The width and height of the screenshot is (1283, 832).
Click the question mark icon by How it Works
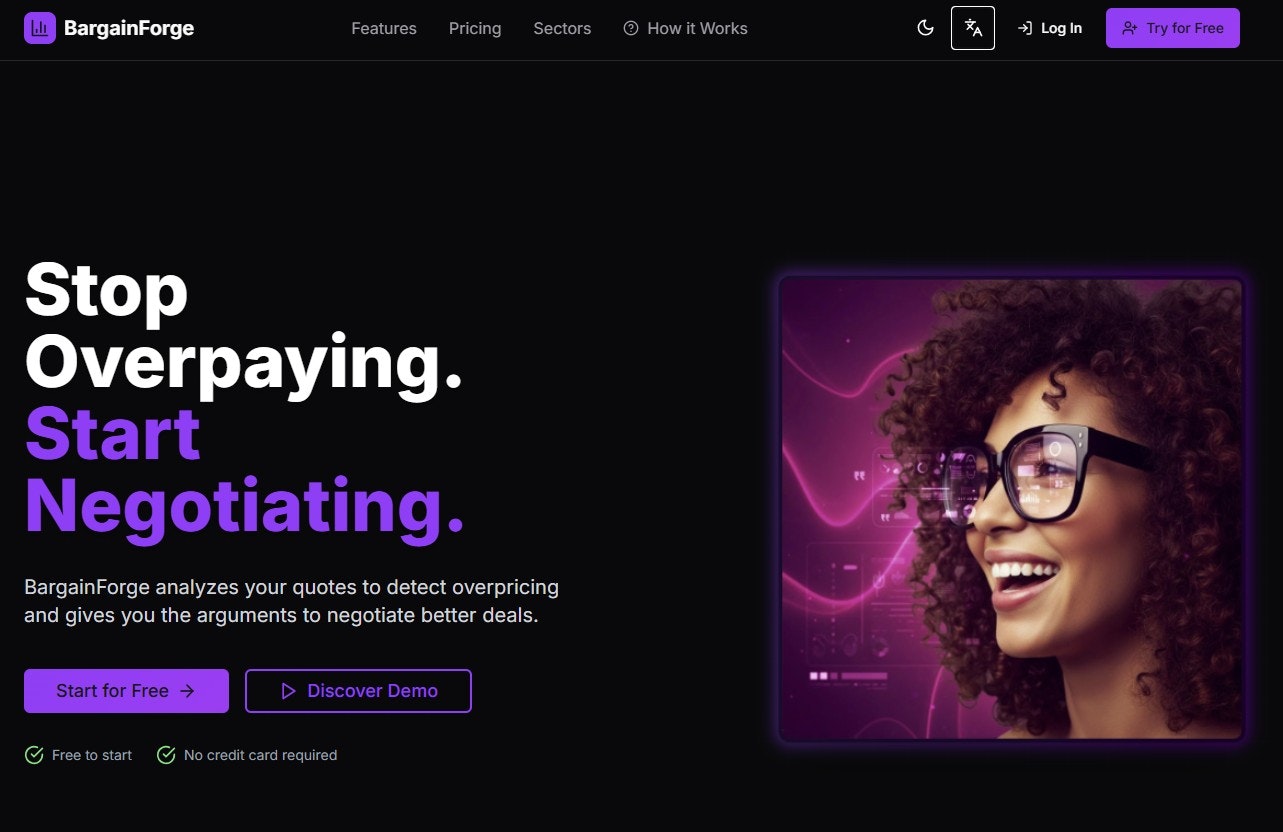631,28
